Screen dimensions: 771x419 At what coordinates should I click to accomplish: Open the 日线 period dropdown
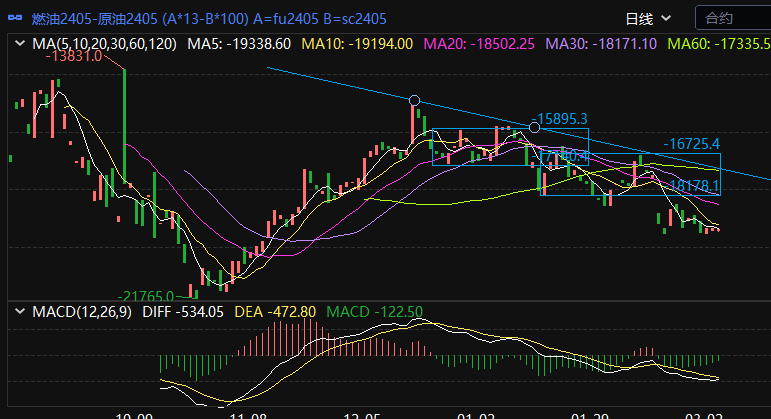pos(646,18)
